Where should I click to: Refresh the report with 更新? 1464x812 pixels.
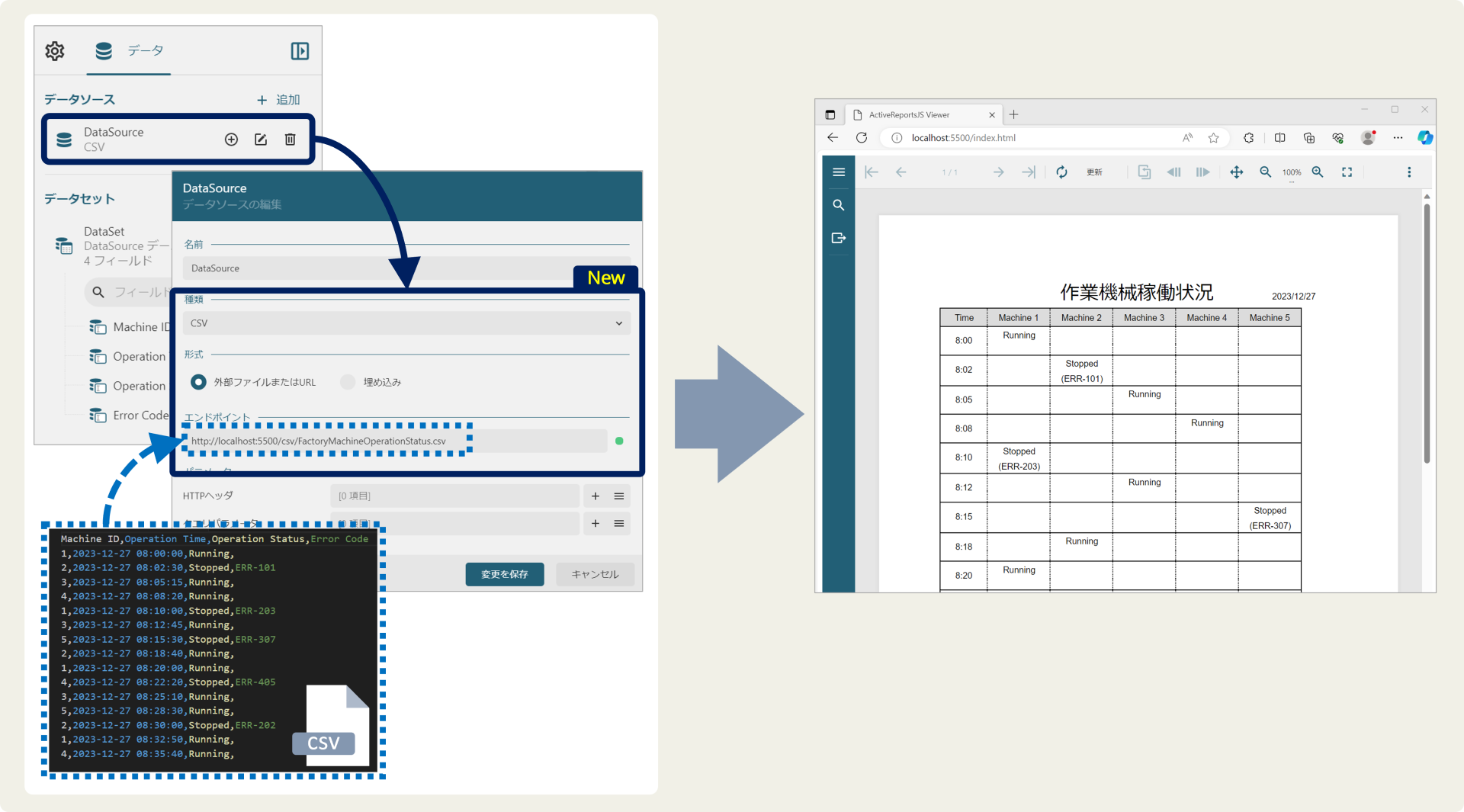(1079, 172)
